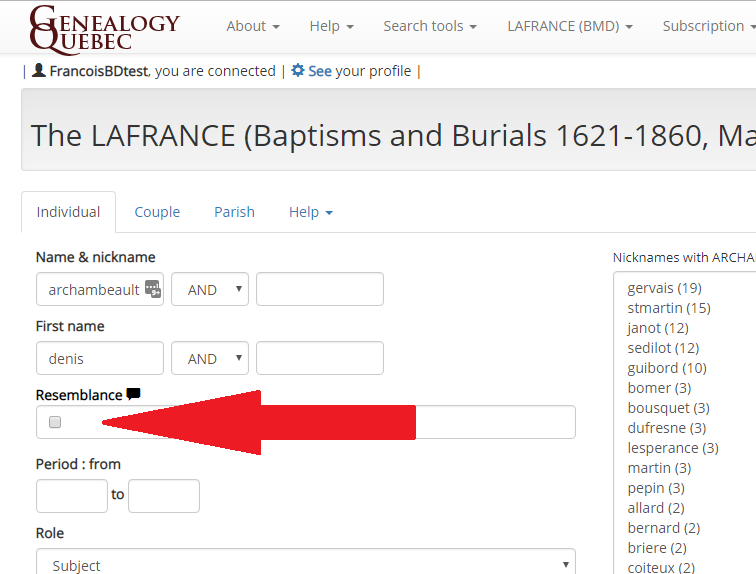Select the bernard (2) nickname
Image resolution: width=756 pixels, height=574 pixels.
click(664, 528)
